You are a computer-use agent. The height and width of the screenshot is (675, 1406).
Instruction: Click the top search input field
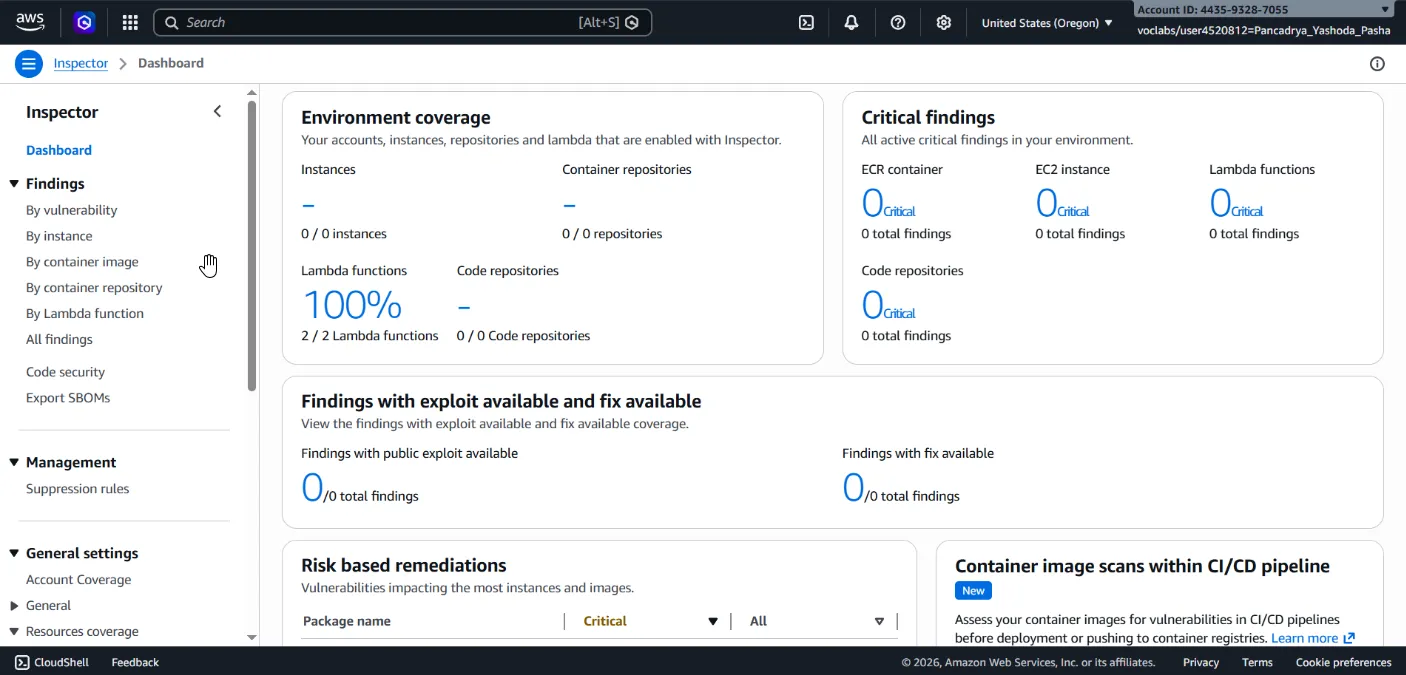(x=402, y=22)
